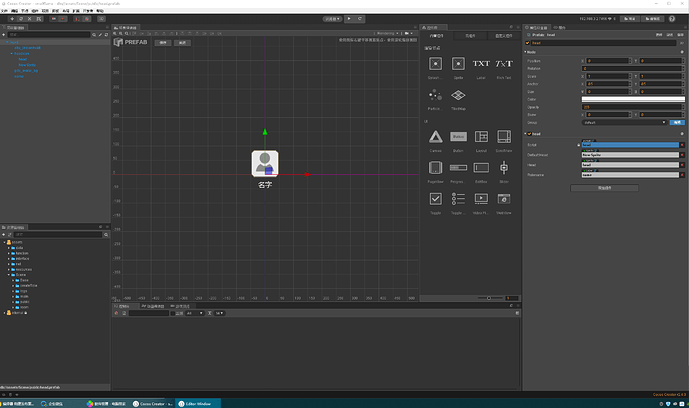Select the Splash Sprite node icon
Screen dimensions: 689x408
click(x=435, y=64)
